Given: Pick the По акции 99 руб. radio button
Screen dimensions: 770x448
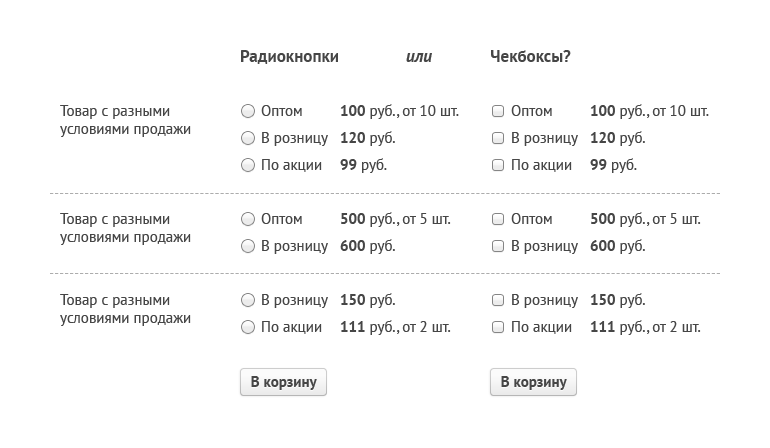Looking at the screenshot, I should (x=248, y=165).
